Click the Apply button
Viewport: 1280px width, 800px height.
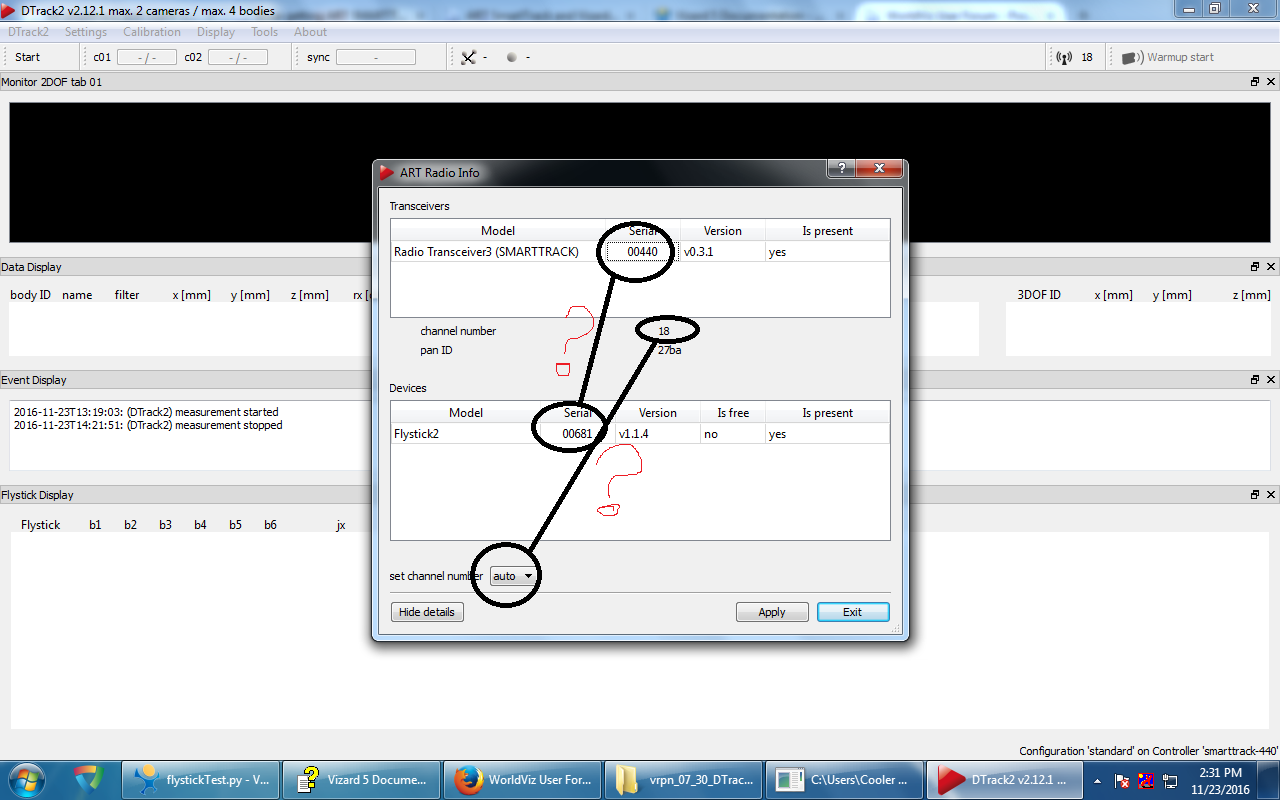pyautogui.click(x=771, y=612)
